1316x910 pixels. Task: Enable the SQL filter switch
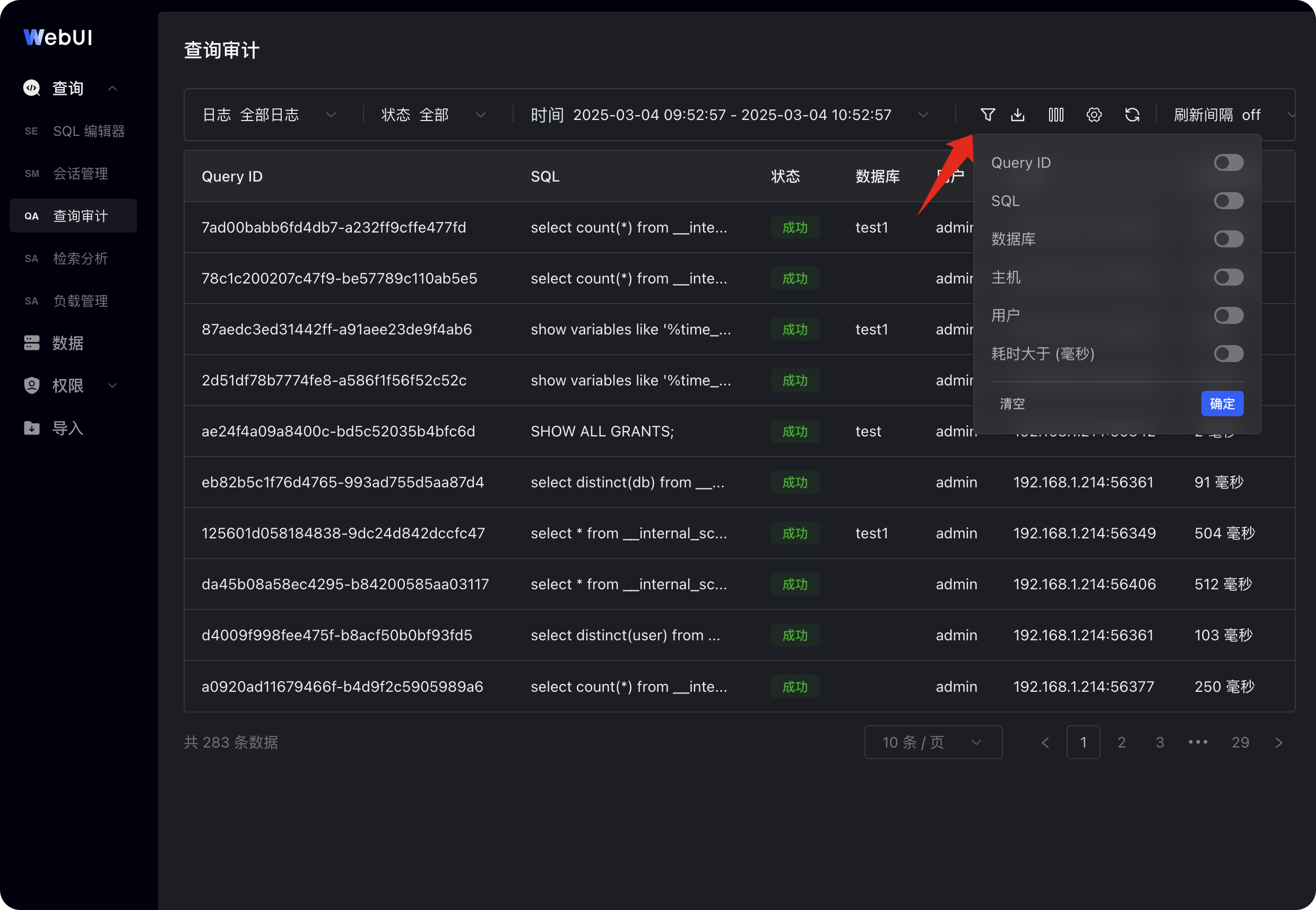(1228, 201)
